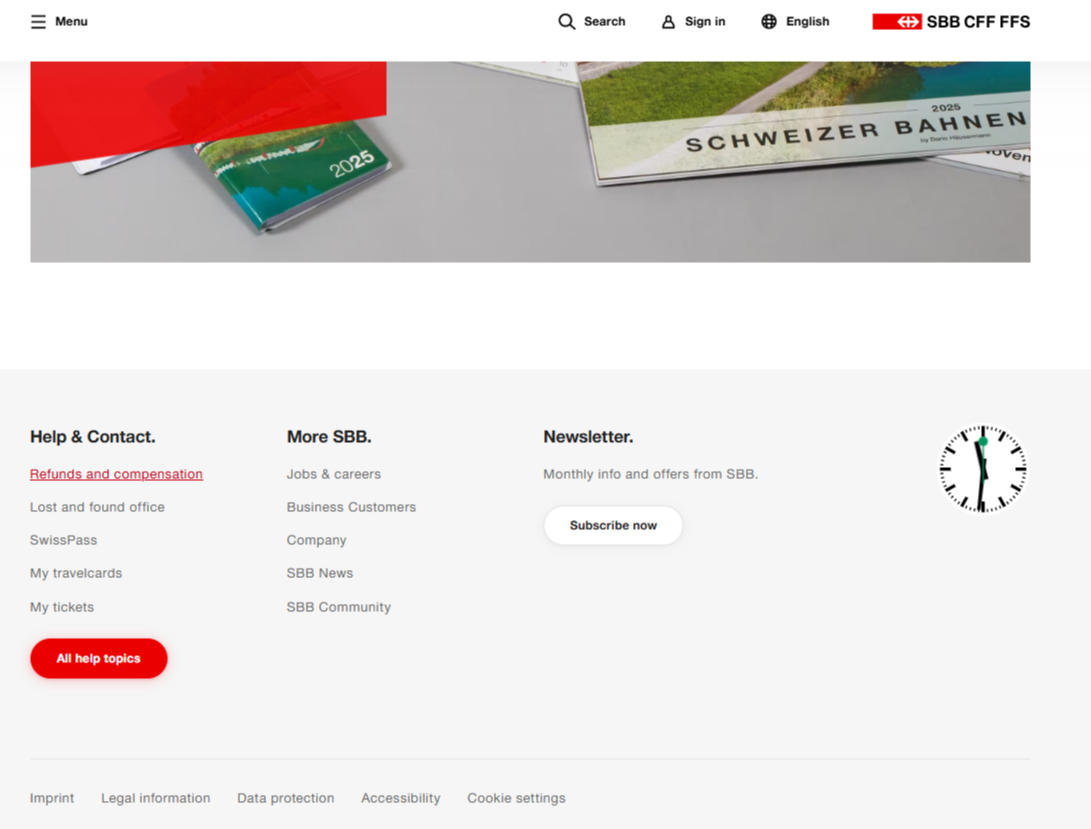
Task: Open the English language selector
Action: [x=807, y=22]
